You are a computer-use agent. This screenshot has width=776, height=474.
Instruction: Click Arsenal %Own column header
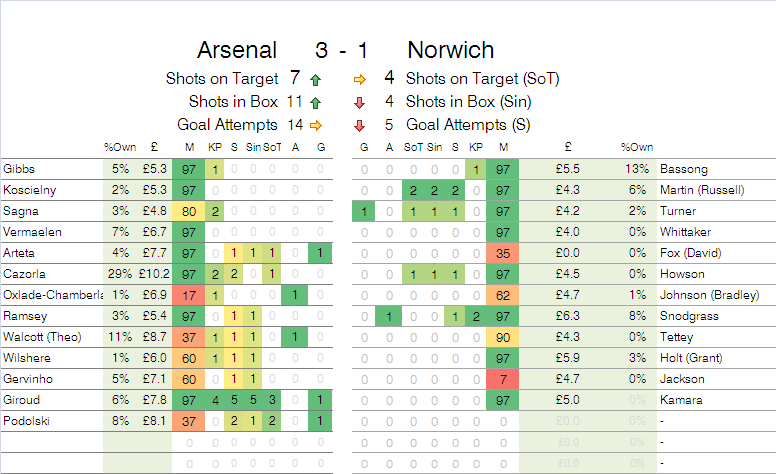(x=120, y=147)
